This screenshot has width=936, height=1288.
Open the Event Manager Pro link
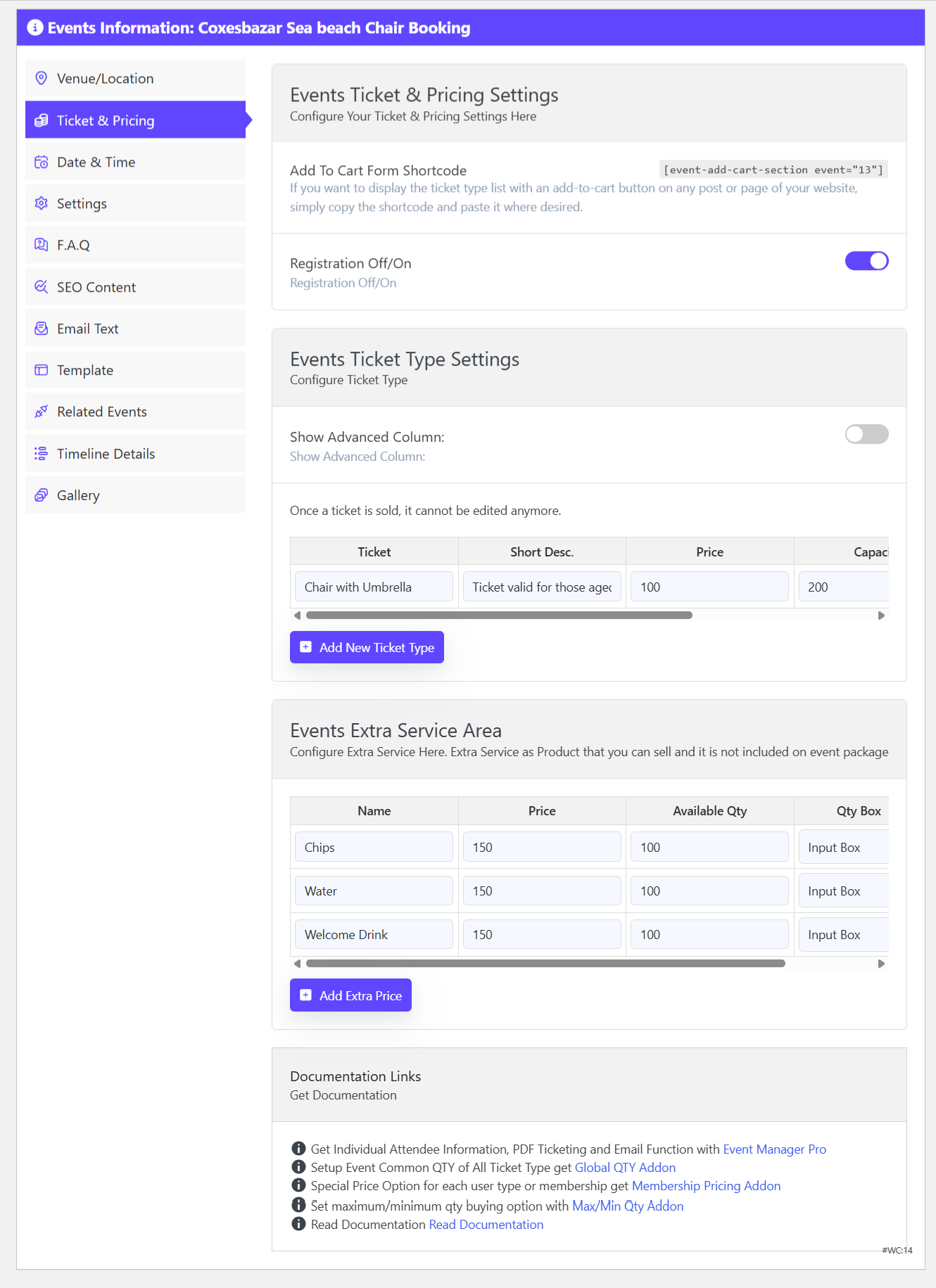click(774, 1149)
